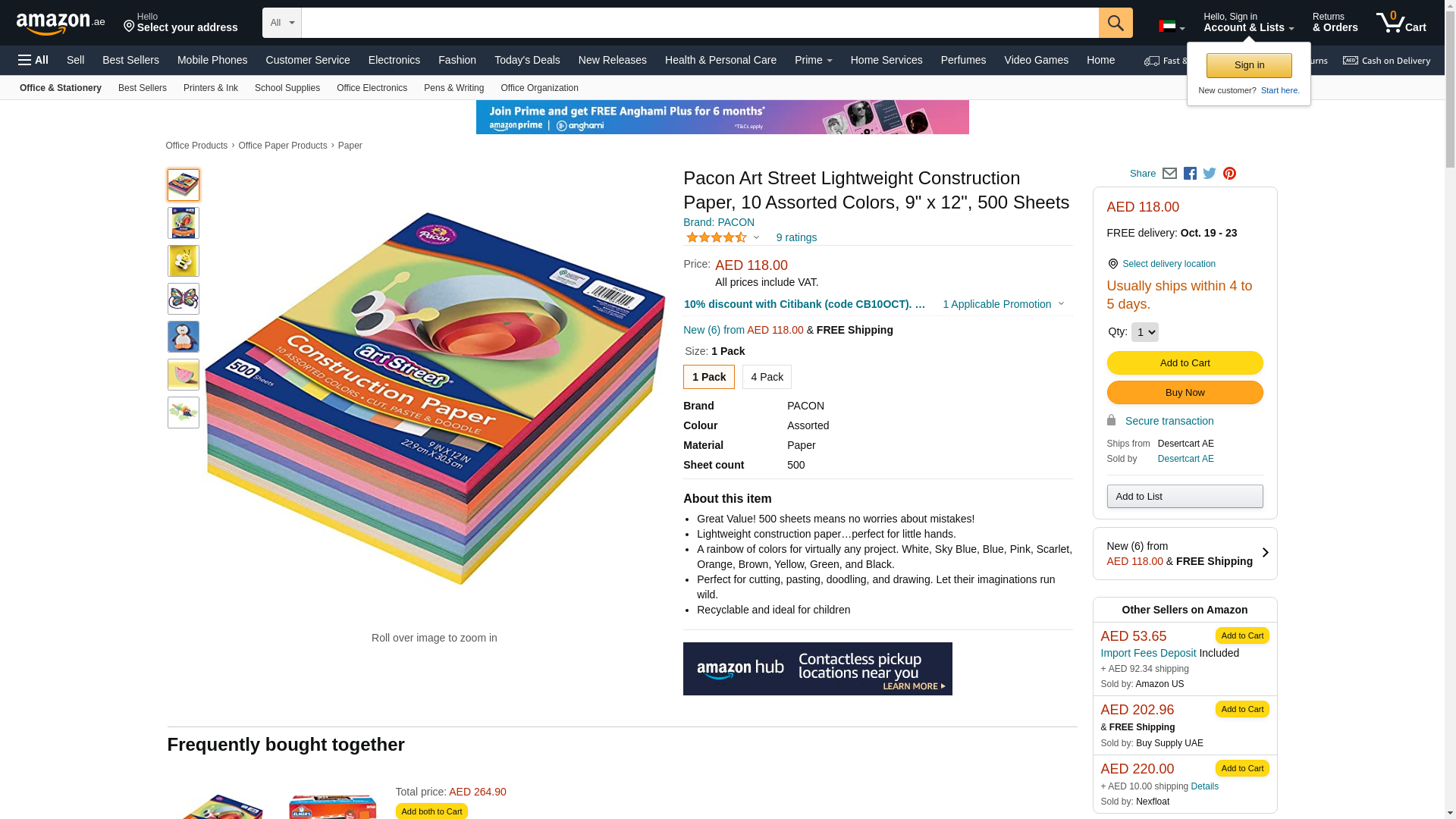Share product on Pinterest icon

pos(1229,174)
